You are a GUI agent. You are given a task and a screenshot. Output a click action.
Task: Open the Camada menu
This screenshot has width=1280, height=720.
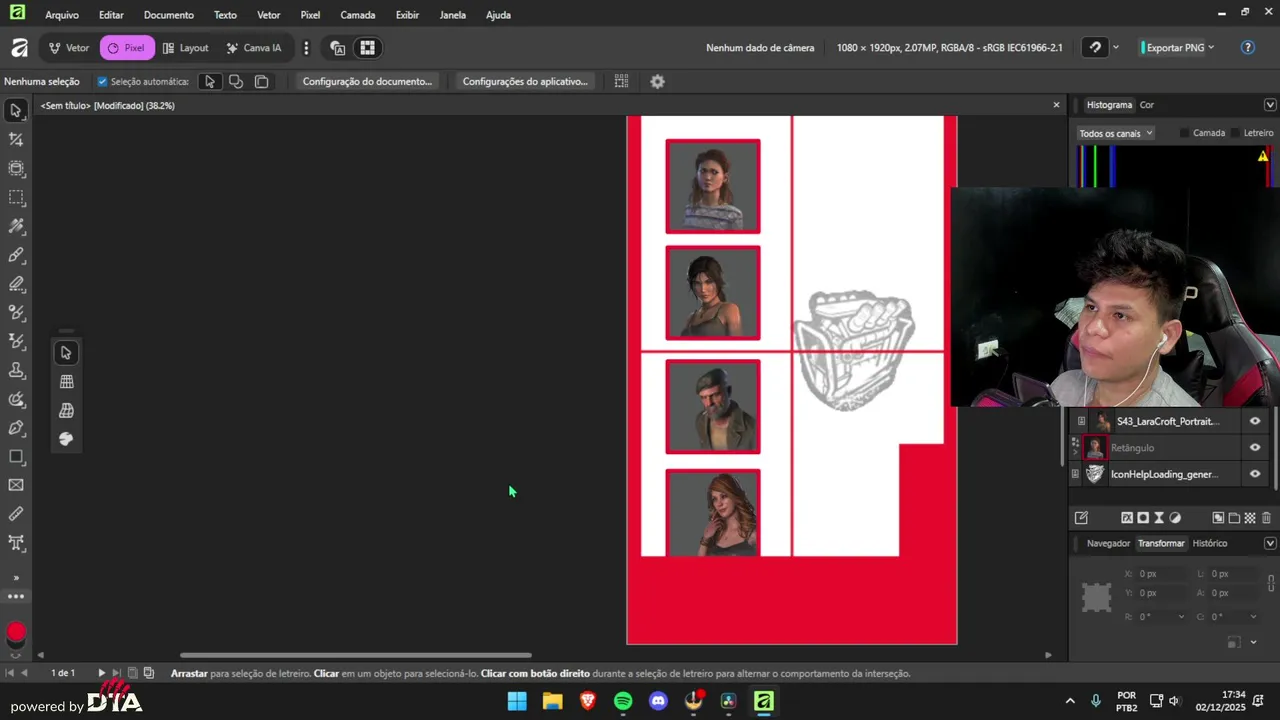pos(358,15)
